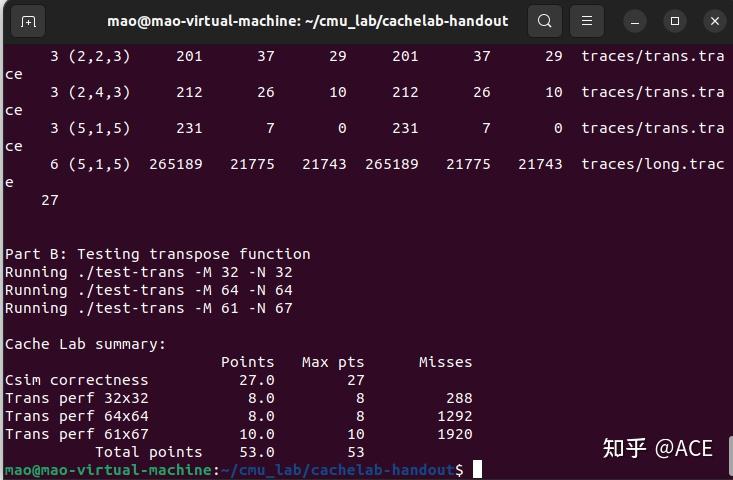Open the terminal hamburger menu

point(587,21)
